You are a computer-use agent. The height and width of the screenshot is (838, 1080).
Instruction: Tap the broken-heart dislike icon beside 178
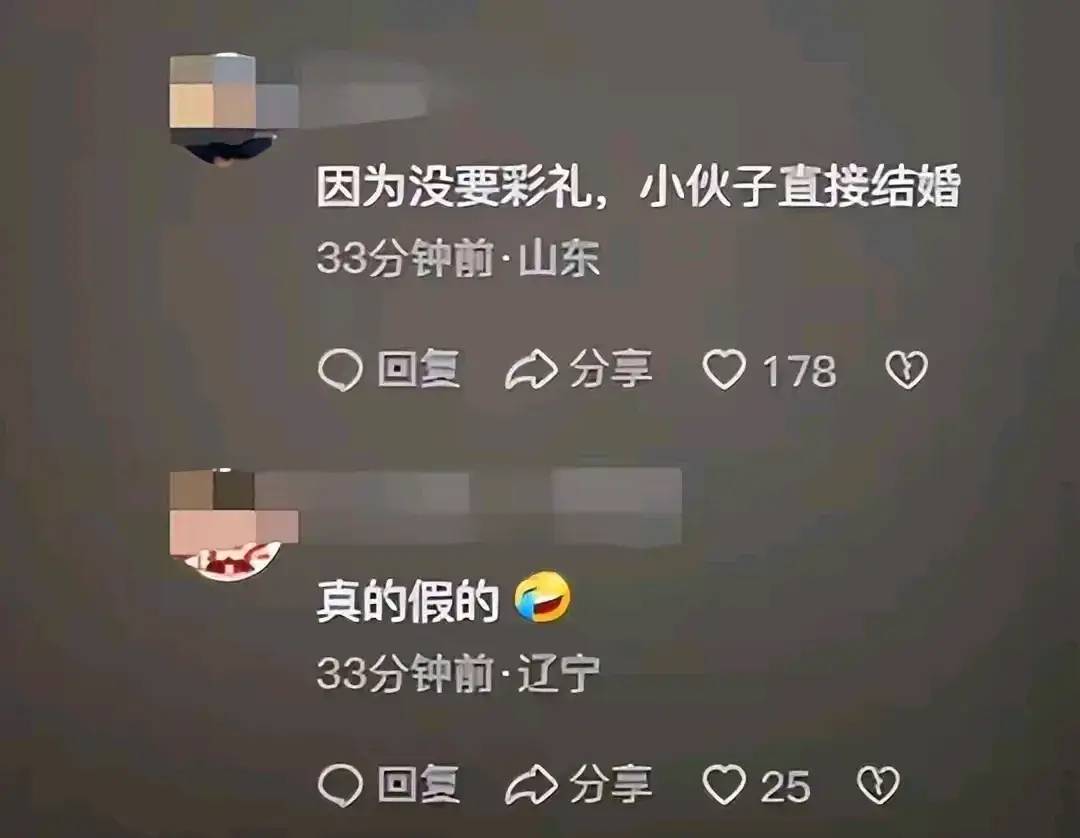click(906, 370)
